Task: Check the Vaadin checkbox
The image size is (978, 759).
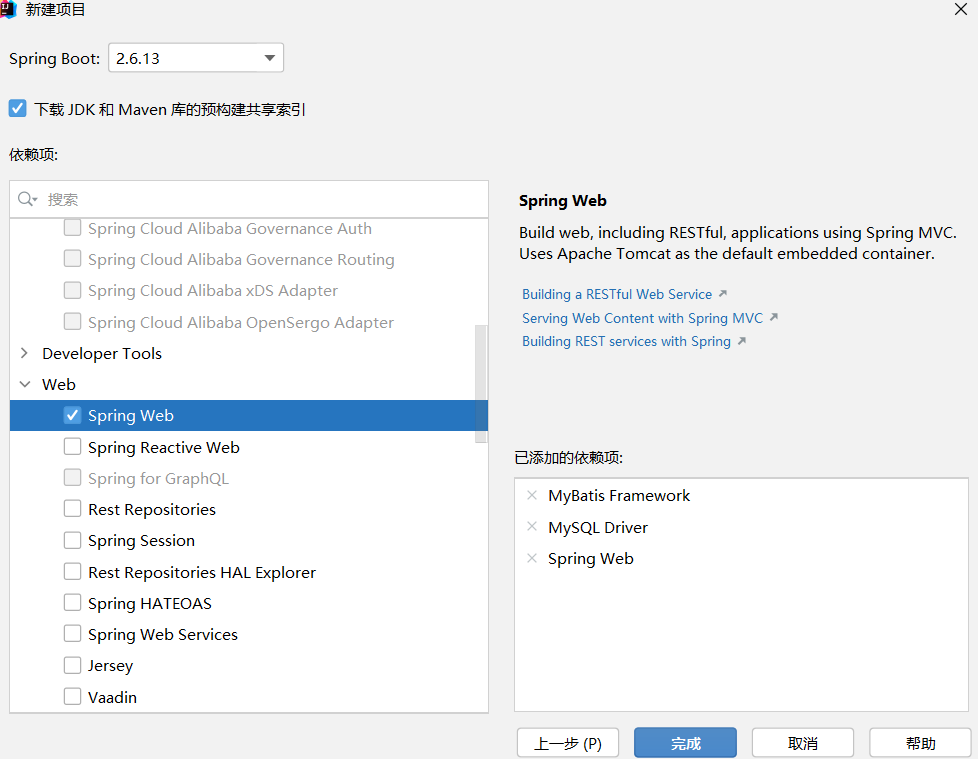Action: (x=72, y=697)
